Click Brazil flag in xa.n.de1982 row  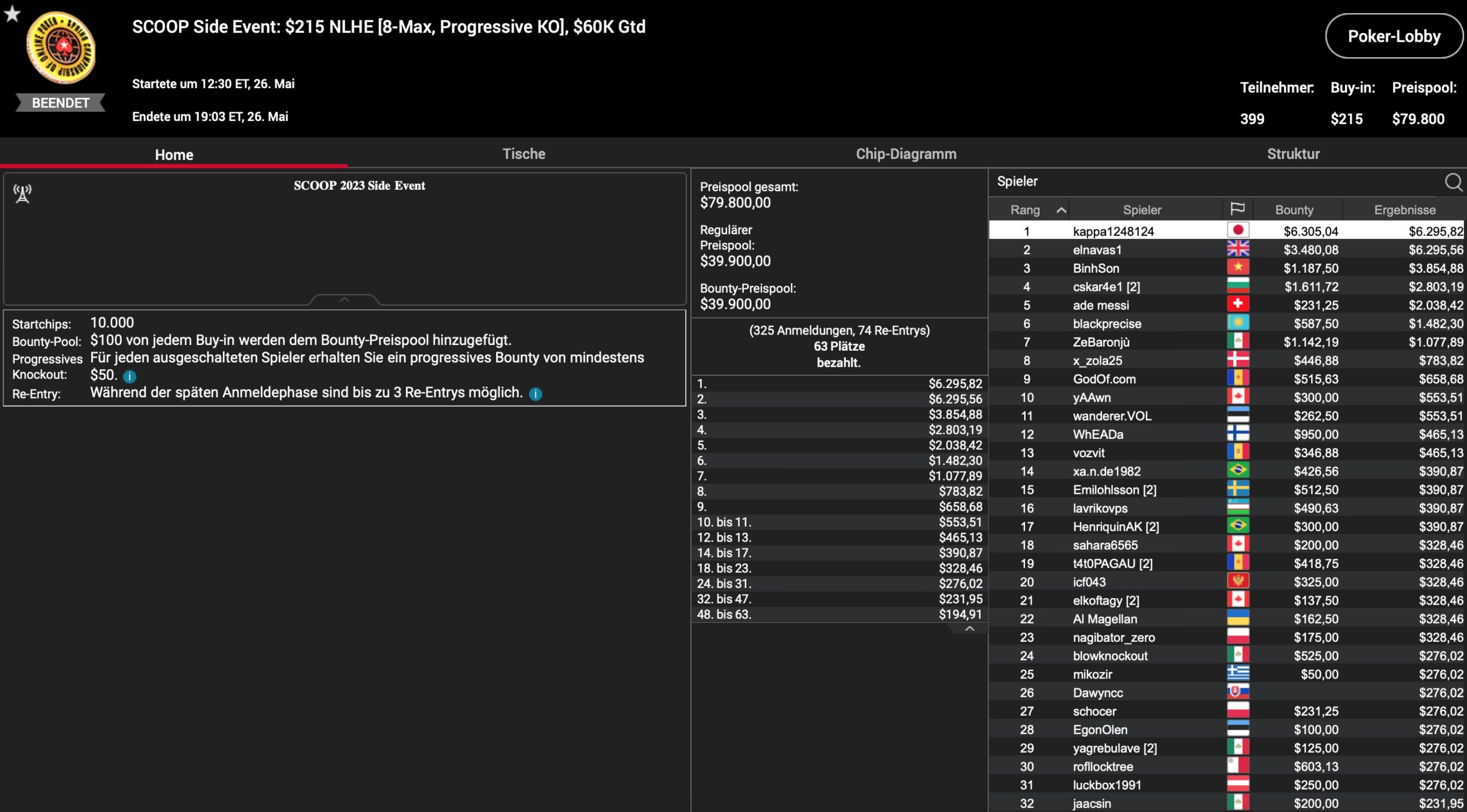click(1238, 470)
